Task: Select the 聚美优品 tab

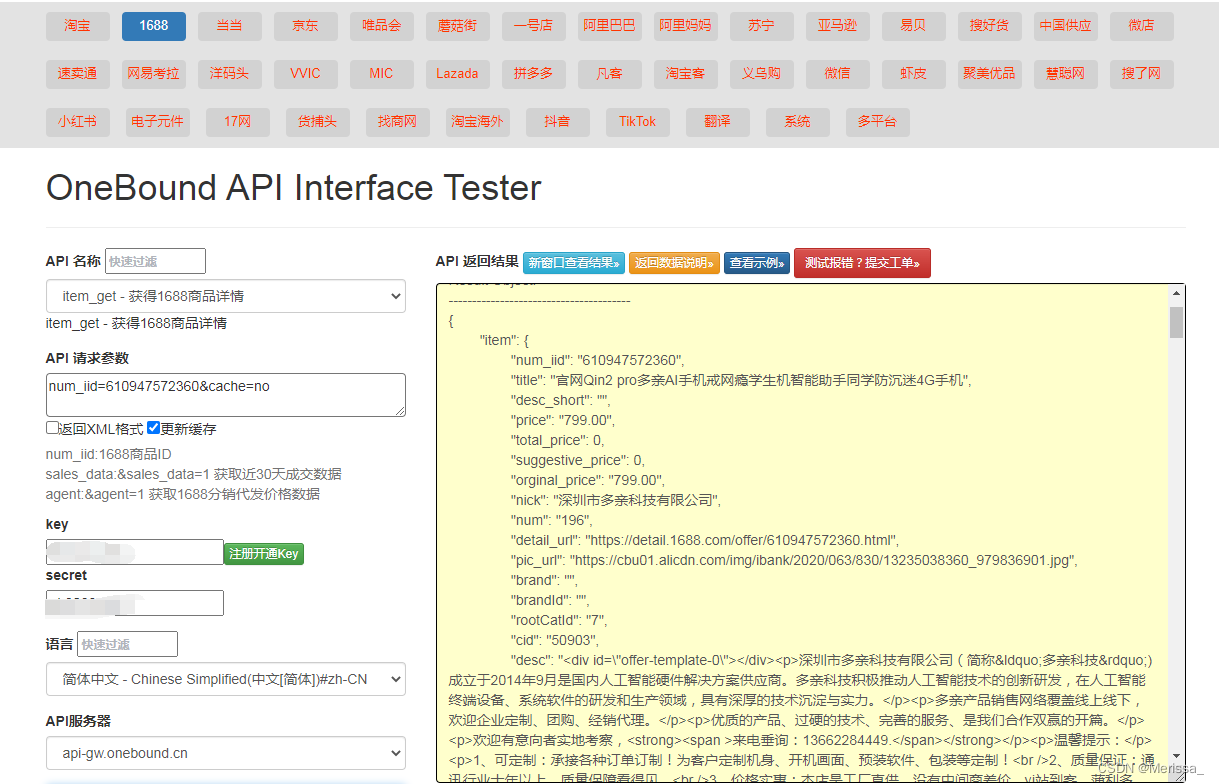Action: point(989,74)
